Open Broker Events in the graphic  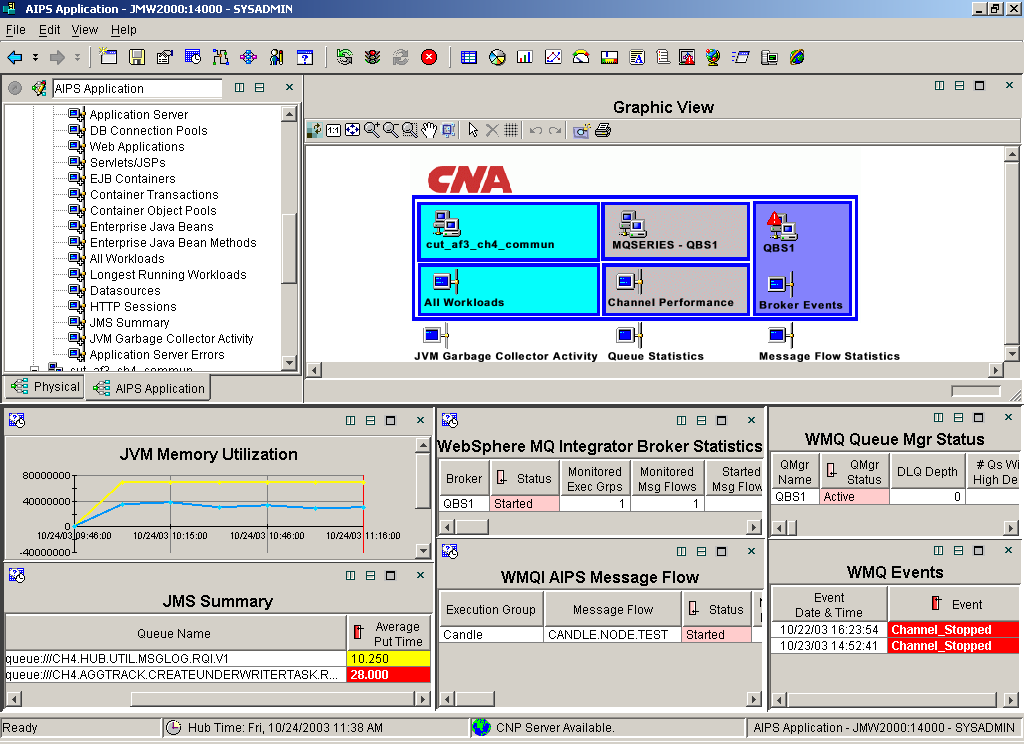[781, 285]
